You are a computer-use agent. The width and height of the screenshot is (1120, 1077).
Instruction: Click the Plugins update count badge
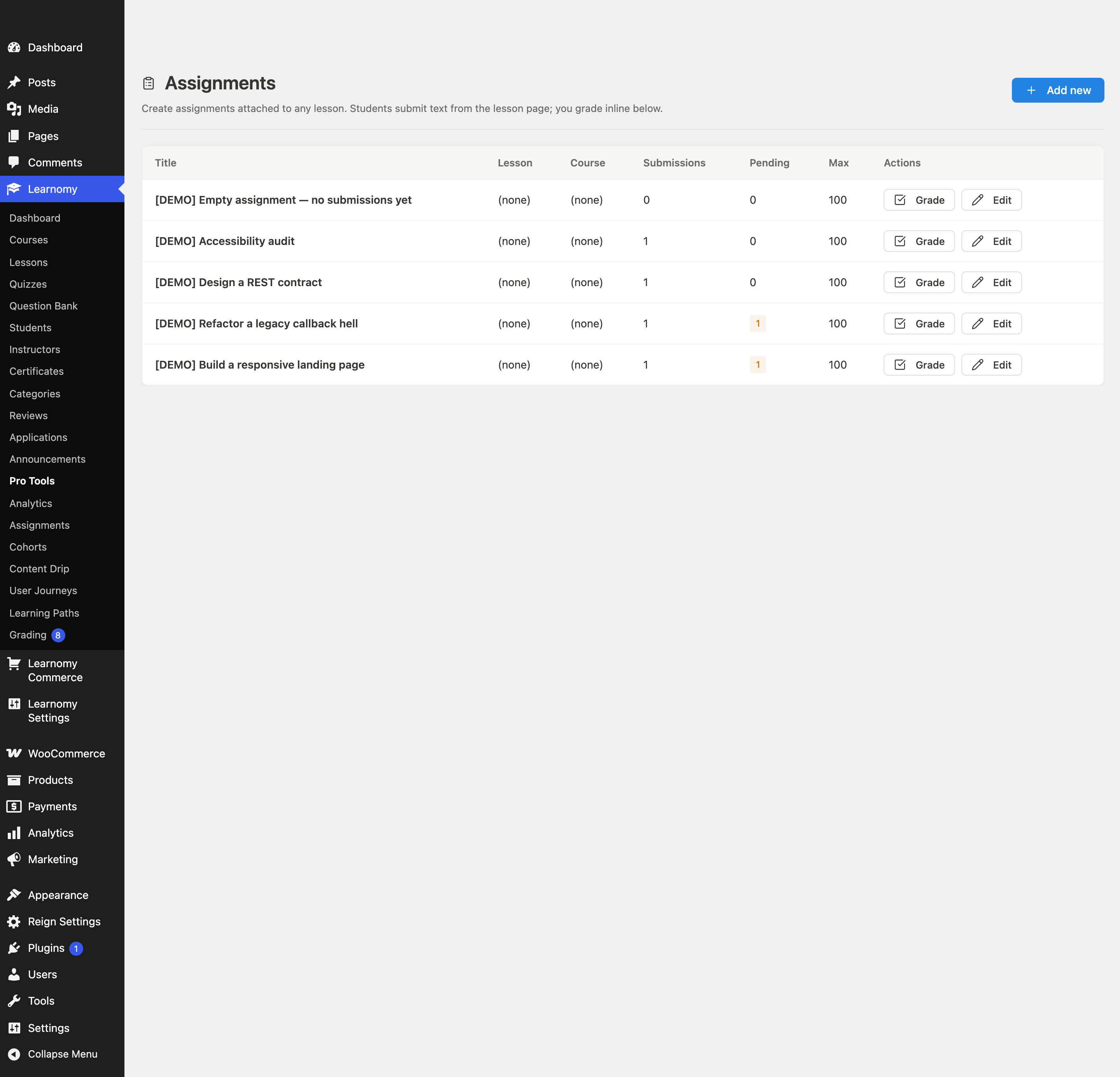pyautogui.click(x=76, y=948)
